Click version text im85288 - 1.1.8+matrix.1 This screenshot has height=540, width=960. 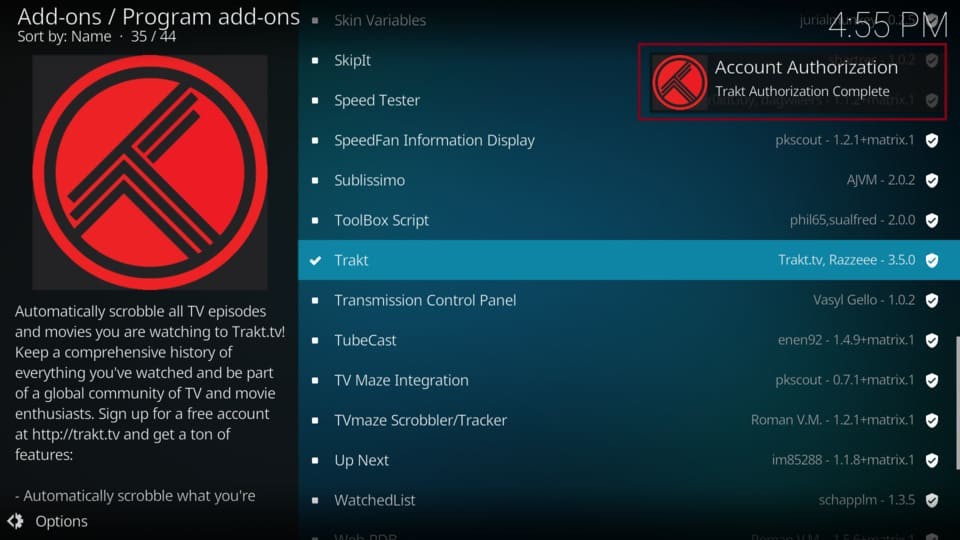pos(843,460)
